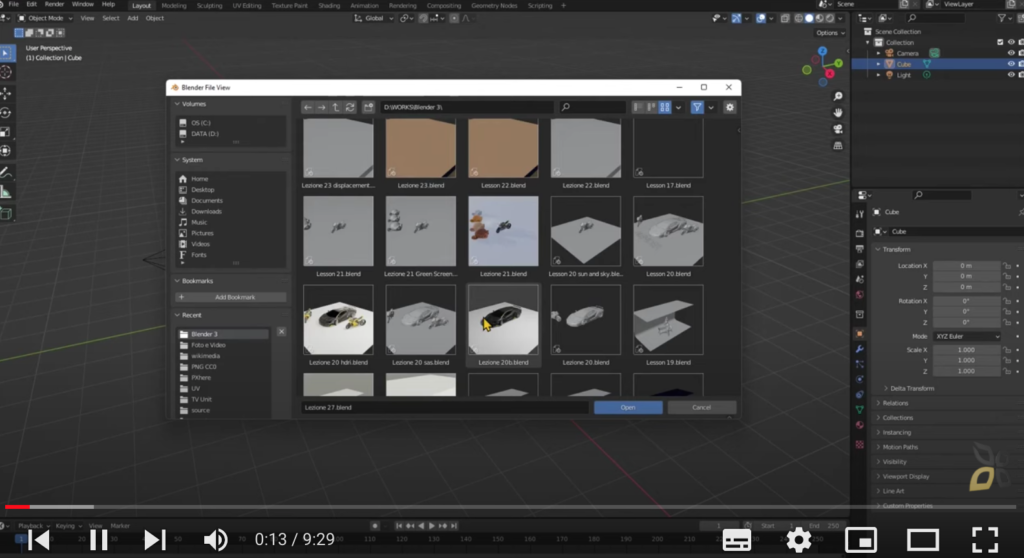The image size is (1024, 558).
Task: Open display mode options dropdown arrow
Action: pos(679,107)
